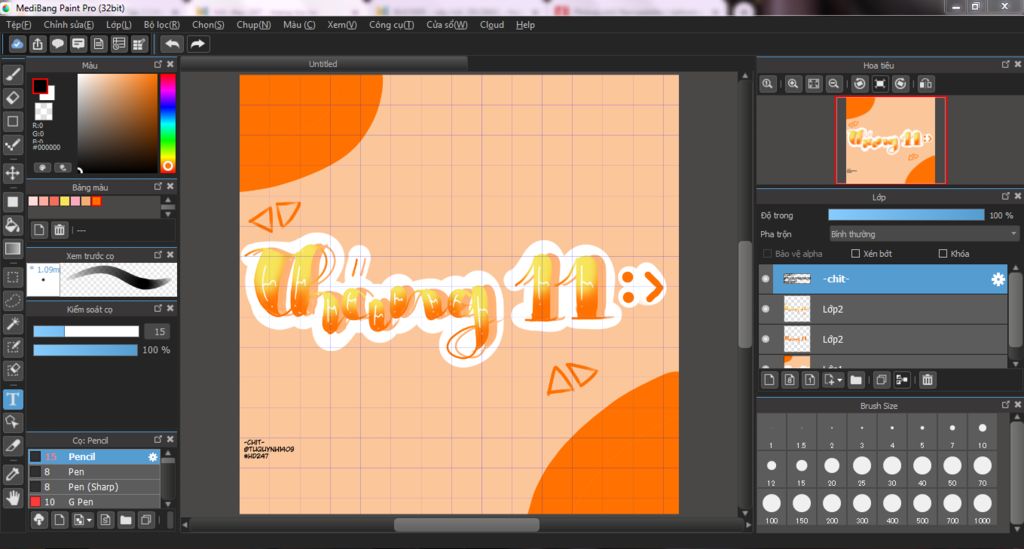Image resolution: width=1024 pixels, height=549 pixels.
Task: Adjust the Độ trong opacity slider
Action: pos(906,215)
